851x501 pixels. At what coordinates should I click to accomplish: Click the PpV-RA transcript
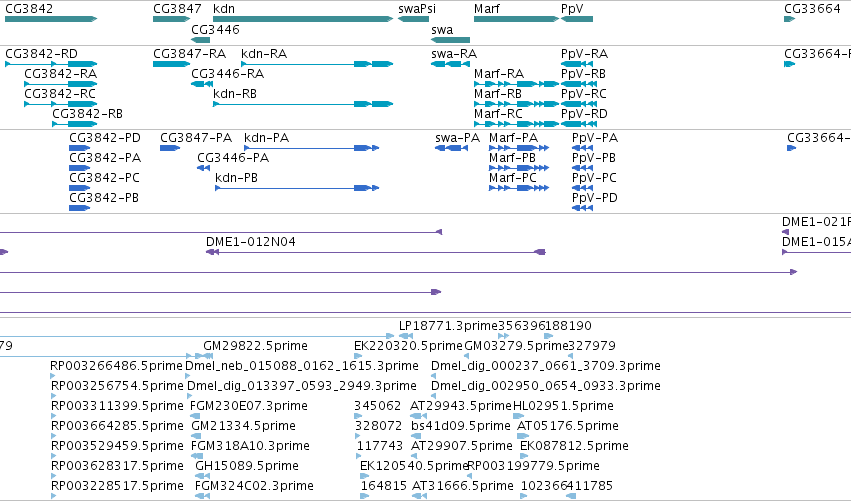click(x=577, y=64)
